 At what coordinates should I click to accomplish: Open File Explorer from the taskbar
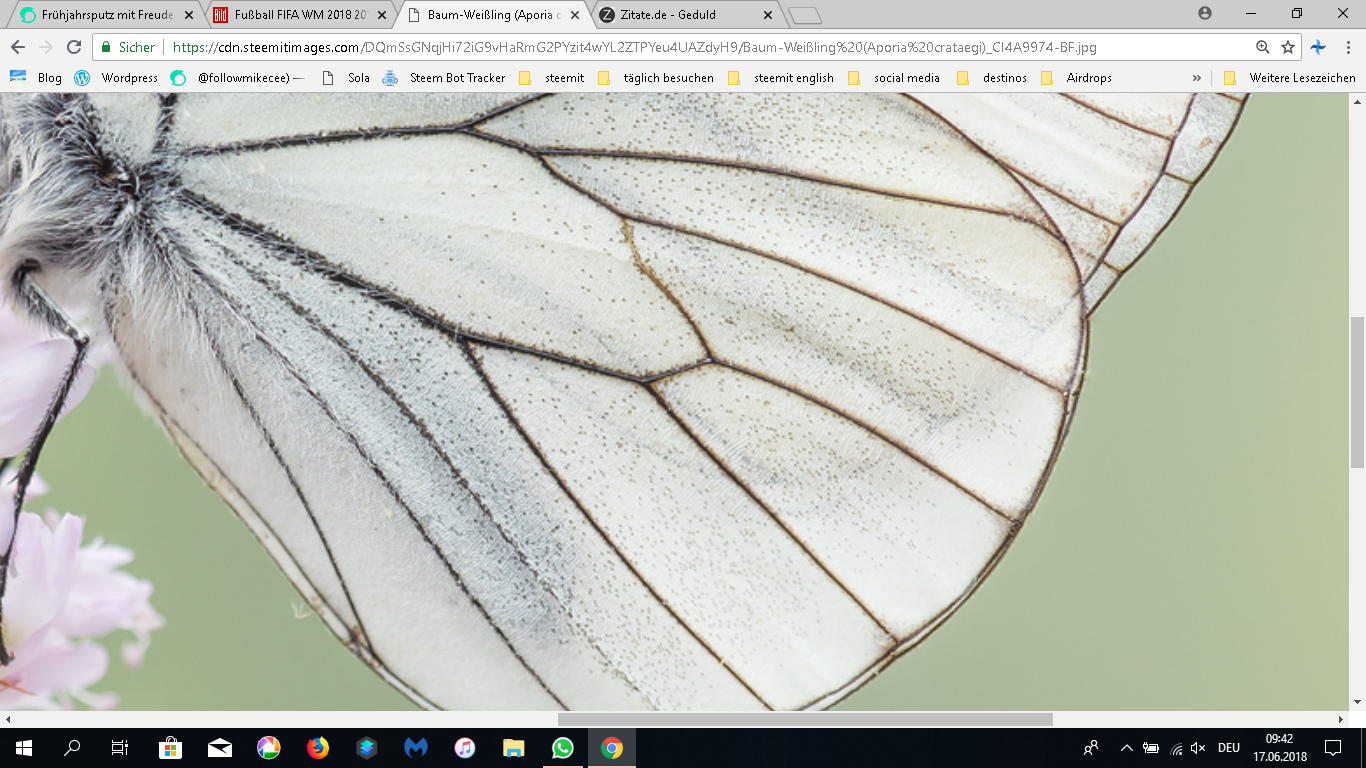tap(513, 748)
